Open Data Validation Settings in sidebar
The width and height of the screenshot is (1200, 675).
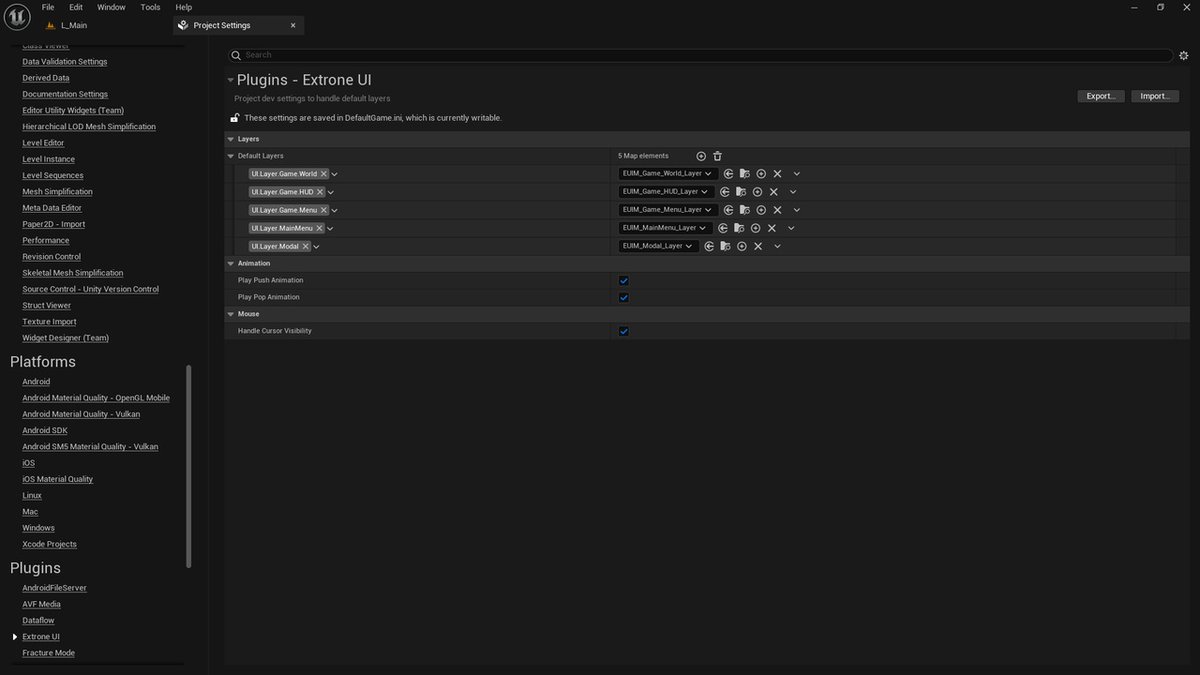(65, 62)
